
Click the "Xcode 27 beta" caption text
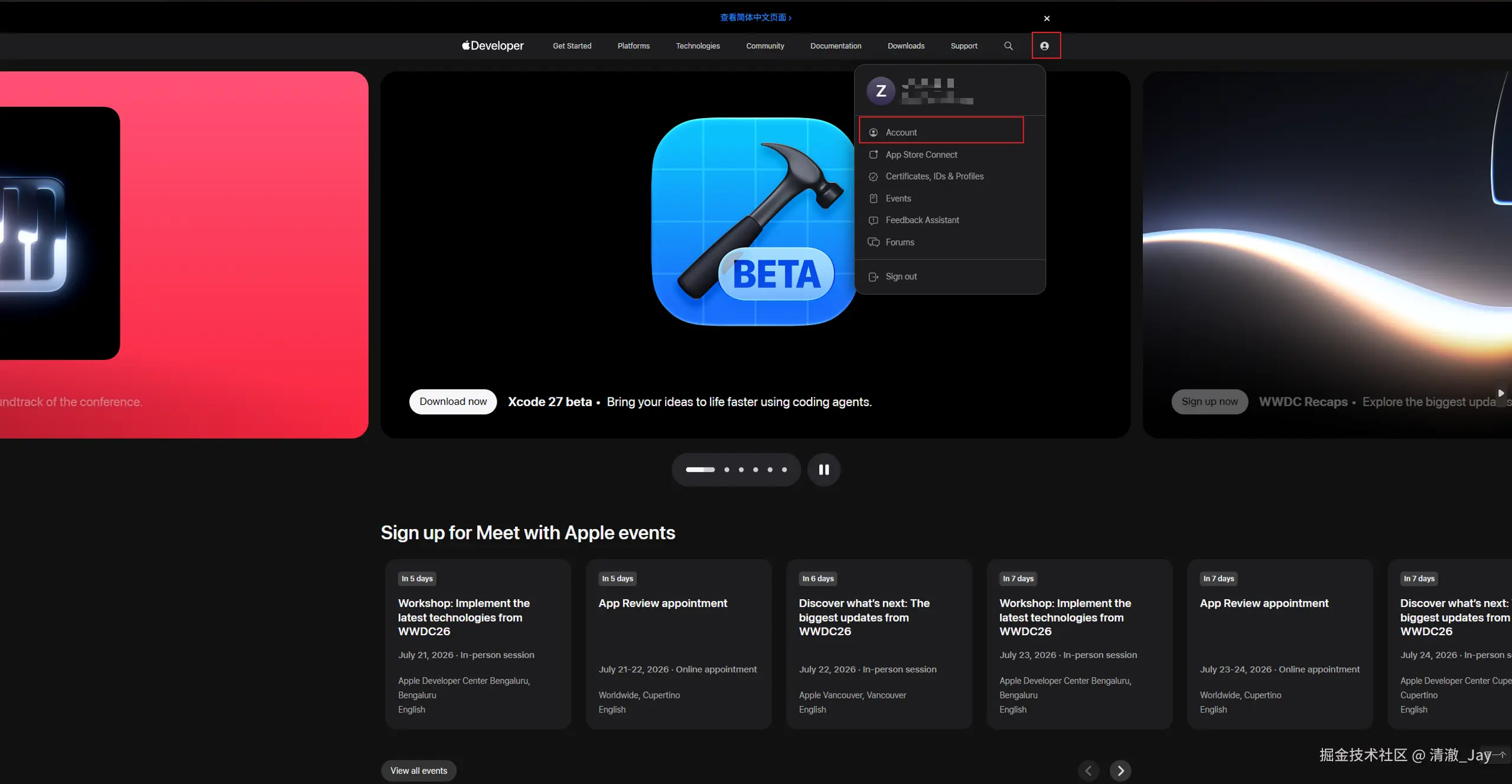pos(550,402)
